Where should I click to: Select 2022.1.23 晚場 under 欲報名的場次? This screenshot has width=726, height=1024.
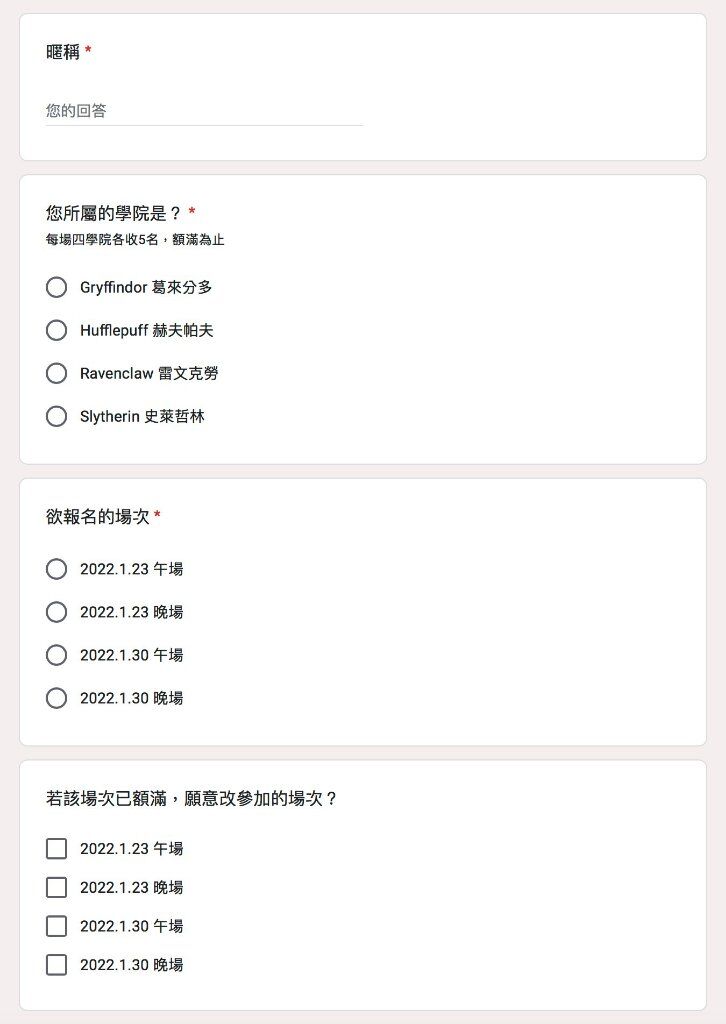point(56,613)
